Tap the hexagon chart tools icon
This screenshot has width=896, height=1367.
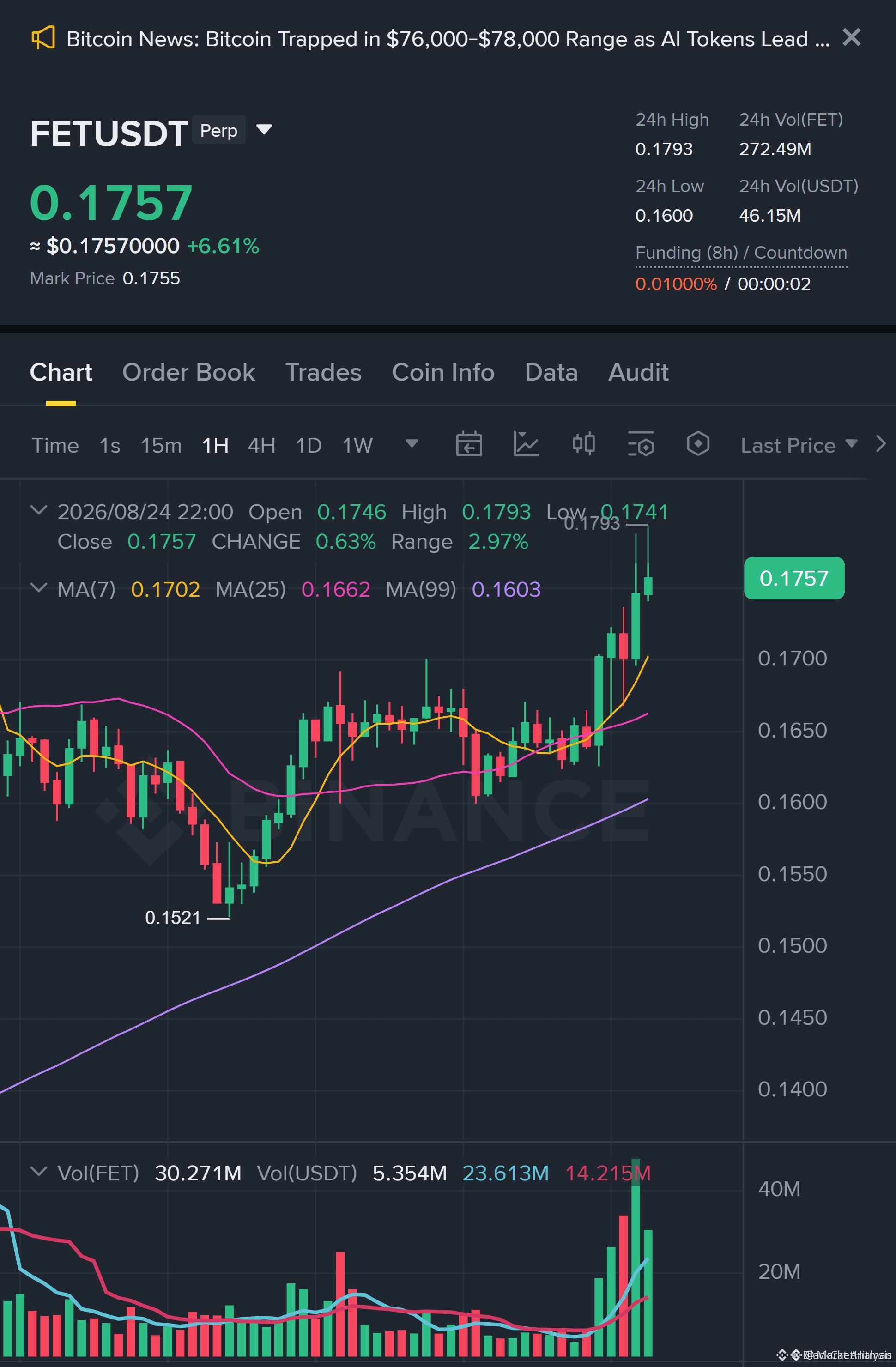point(698,444)
